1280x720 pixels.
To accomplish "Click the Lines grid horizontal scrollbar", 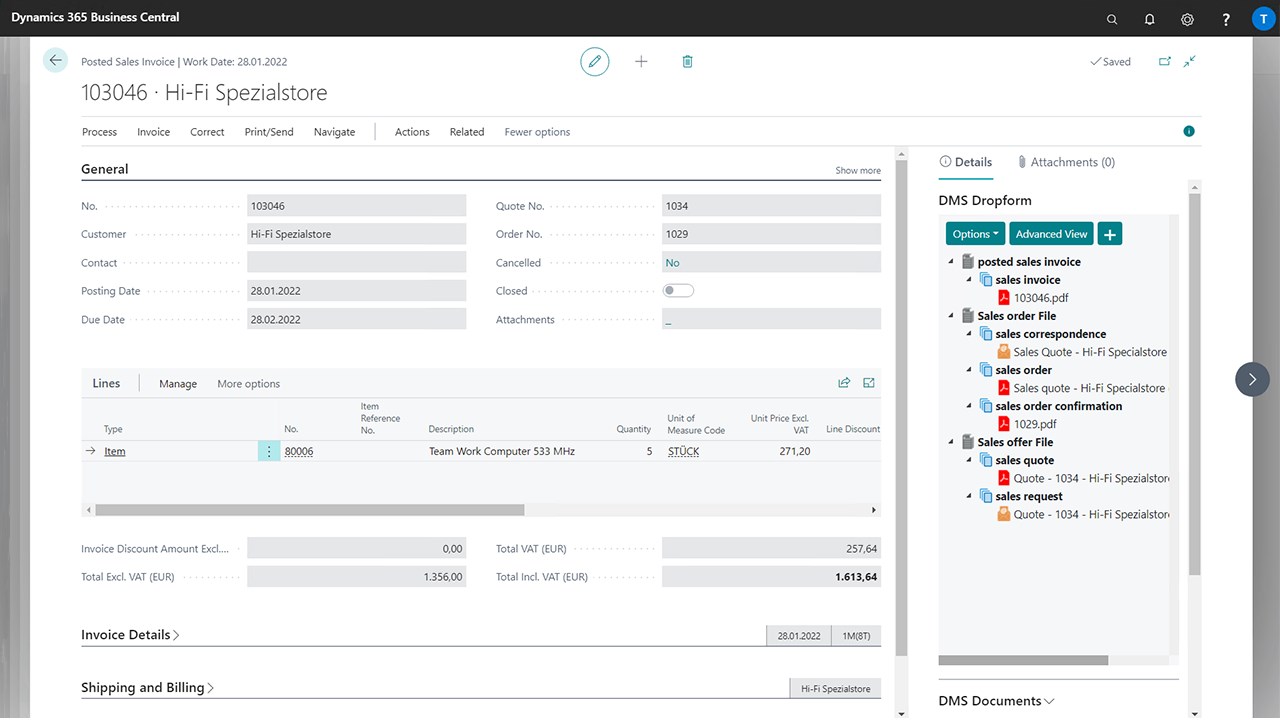I will (x=308, y=510).
